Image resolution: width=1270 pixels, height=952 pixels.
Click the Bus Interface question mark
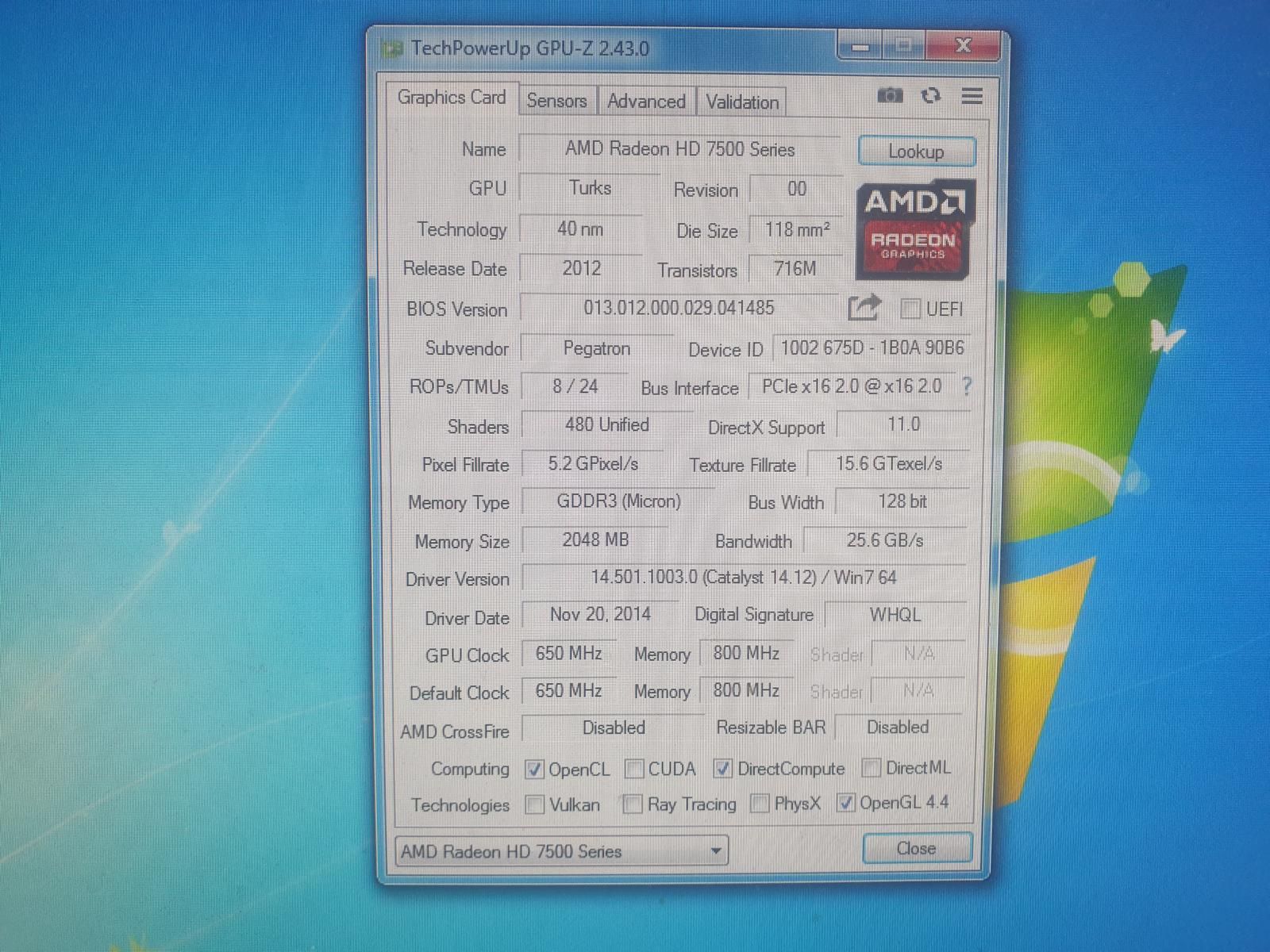click(x=967, y=386)
